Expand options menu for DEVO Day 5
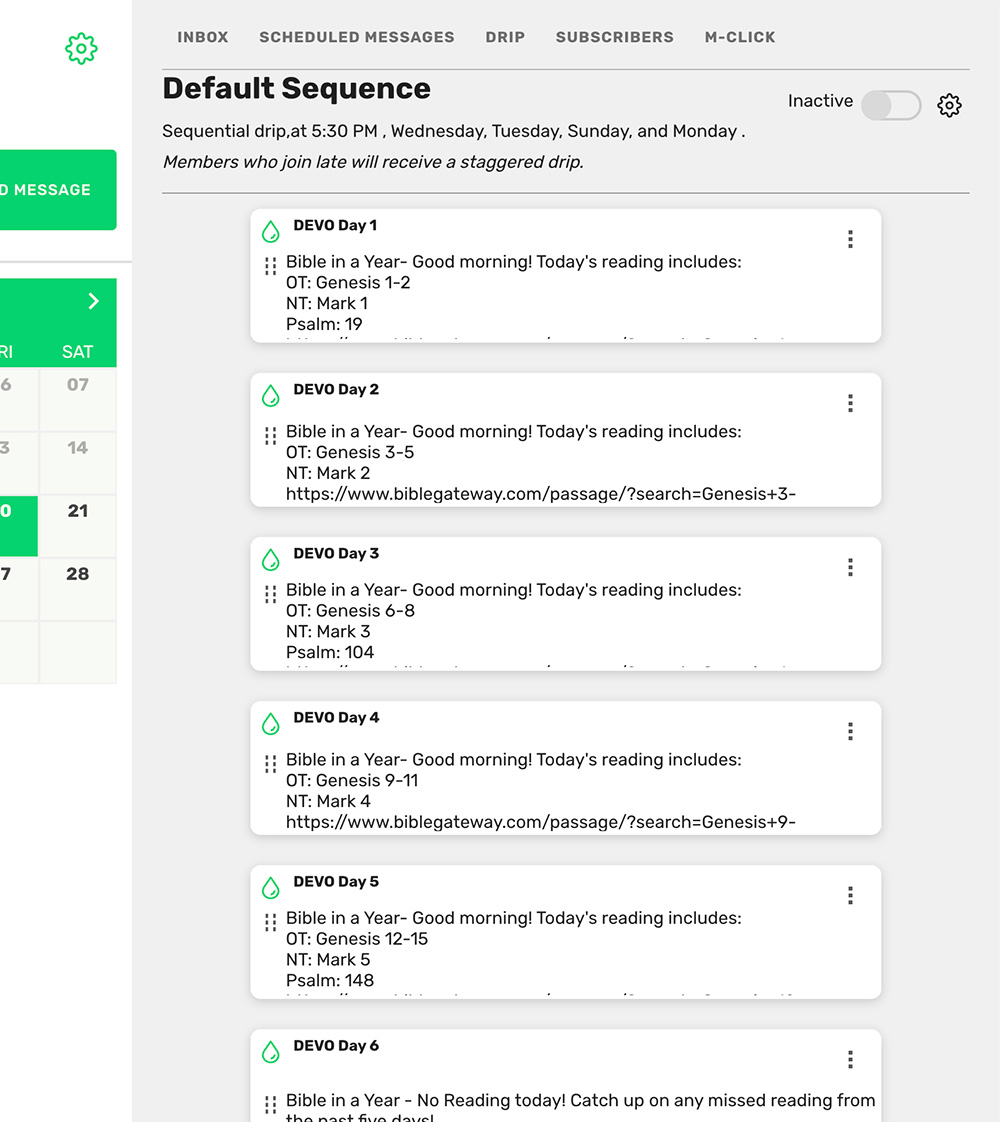 (850, 895)
